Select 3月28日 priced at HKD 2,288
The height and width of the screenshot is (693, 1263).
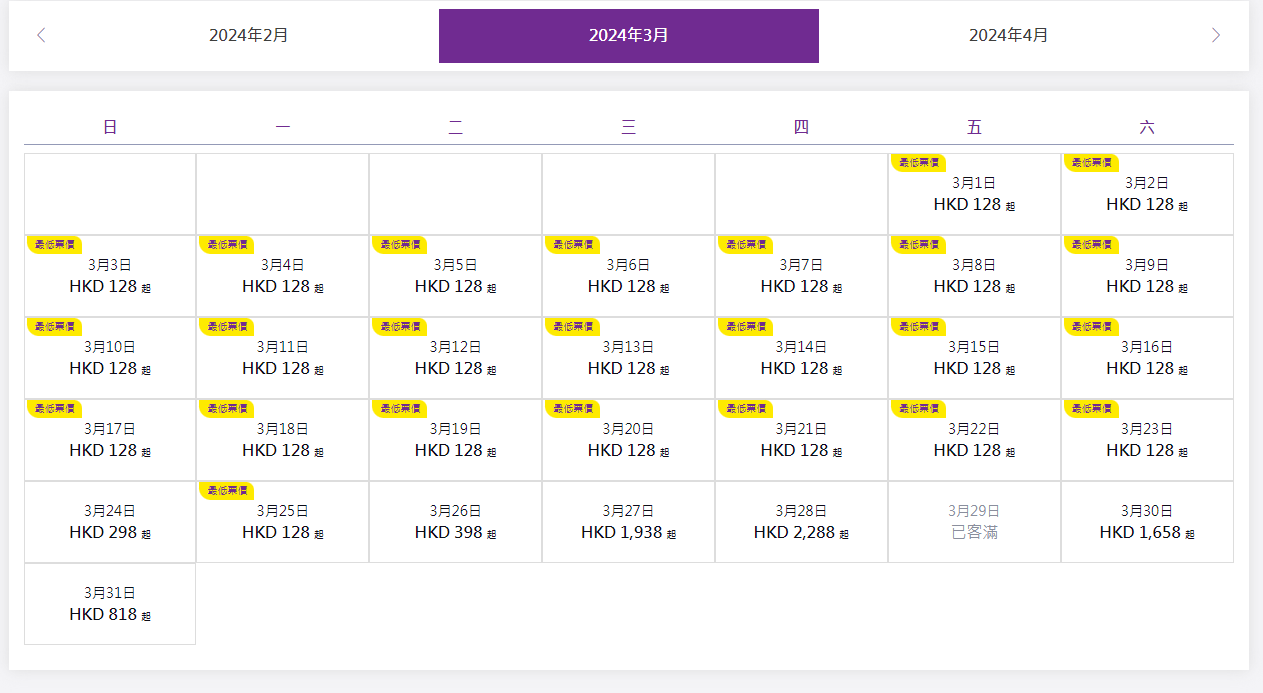(x=801, y=522)
